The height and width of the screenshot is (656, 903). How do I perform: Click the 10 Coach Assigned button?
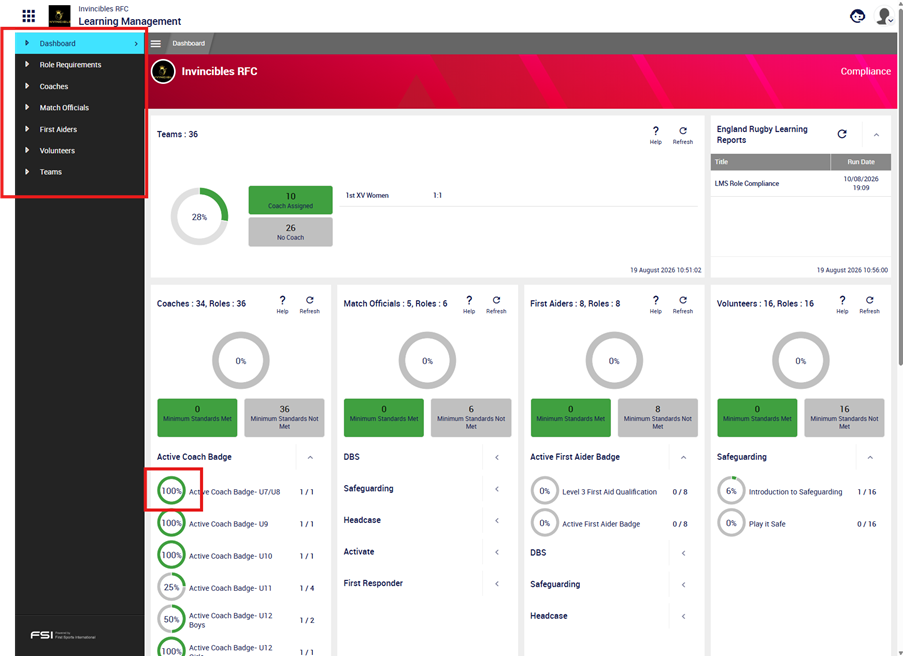290,200
